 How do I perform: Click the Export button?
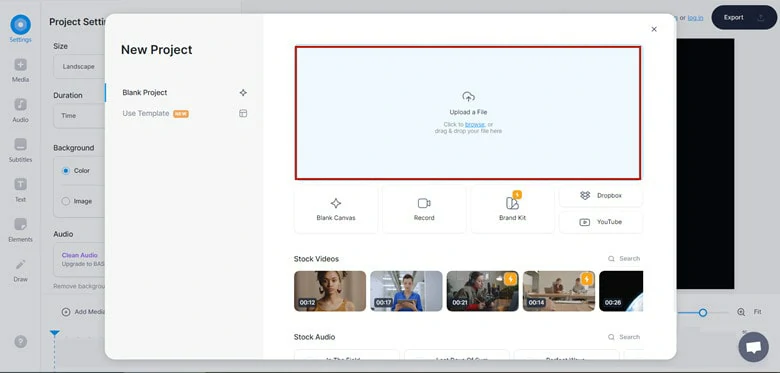[x=744, y=17]
